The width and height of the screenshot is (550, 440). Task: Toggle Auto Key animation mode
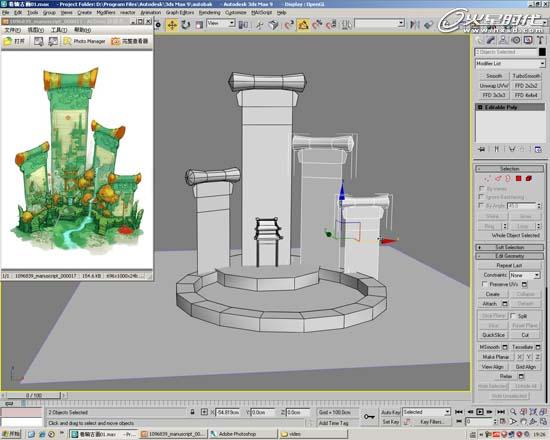[x=391, y=412]
